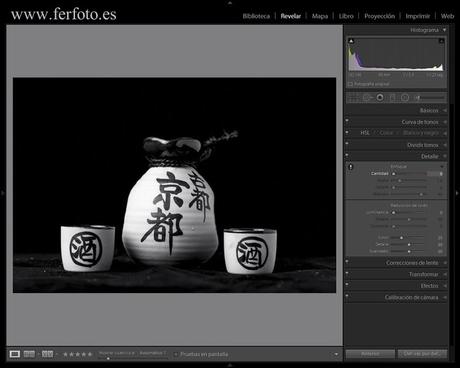Click the Color noise reduction slider handle
Screen dimensions: 460x368
(x=401, y=238)
